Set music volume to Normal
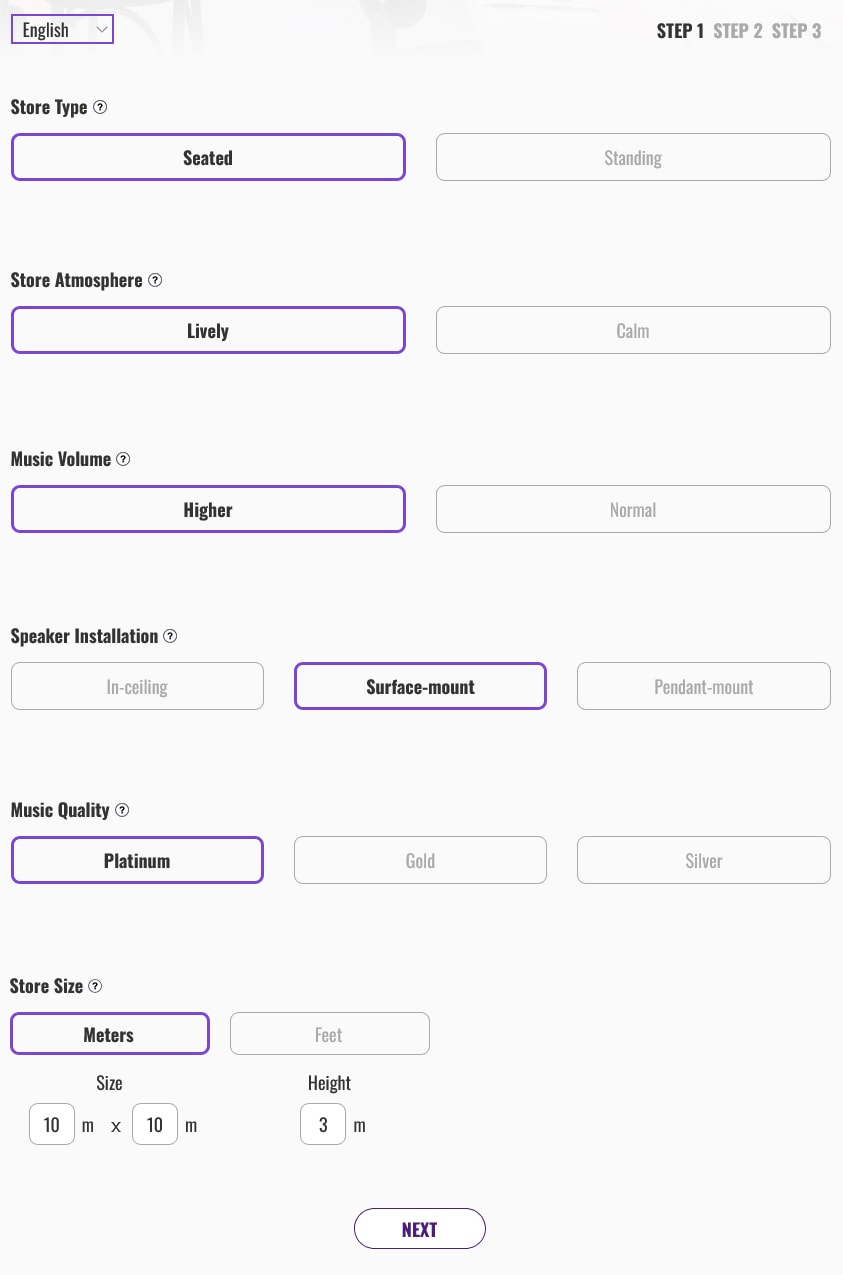 632,509
